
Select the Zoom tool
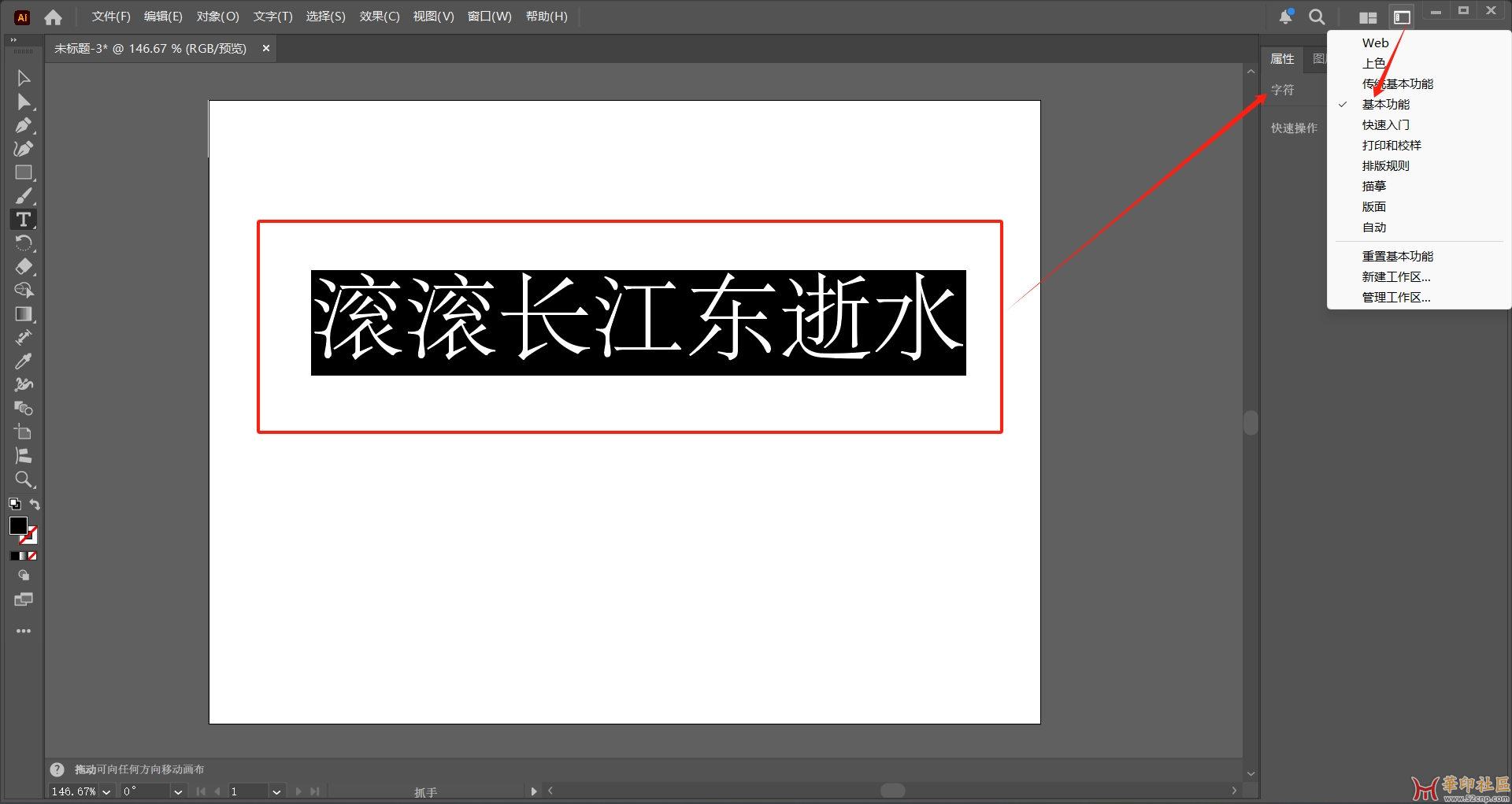coord(24,479)
